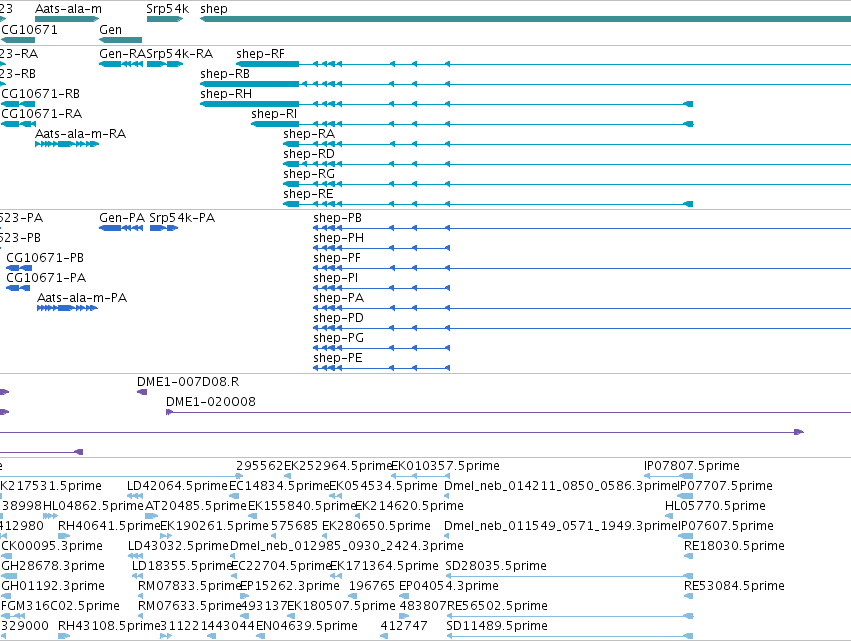Viewport: 851px width, 641px height.
Task: Click the shep-PF protein label
Action: click(x=337, y=258)
